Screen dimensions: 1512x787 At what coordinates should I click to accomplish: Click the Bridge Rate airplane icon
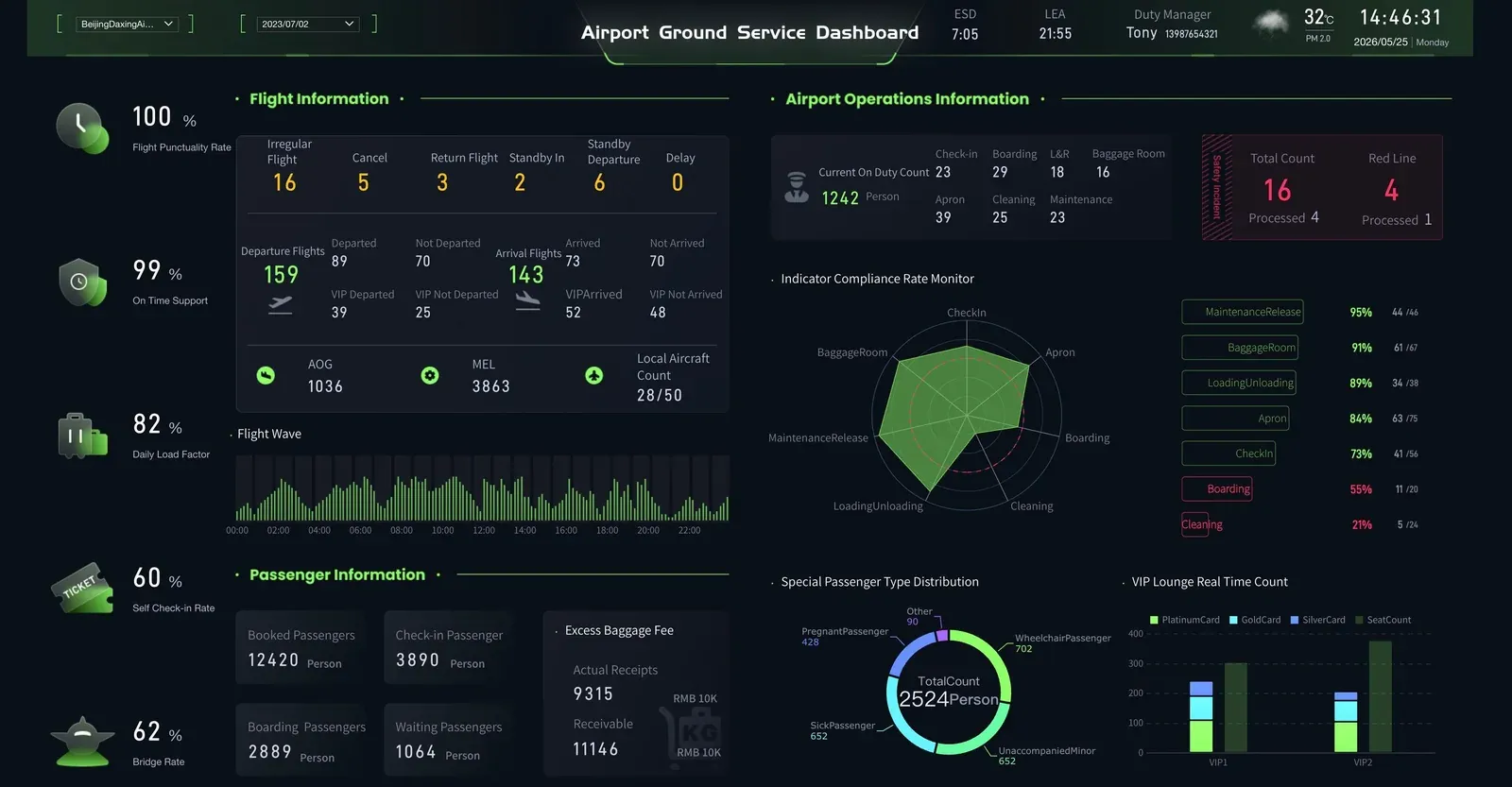82,742
